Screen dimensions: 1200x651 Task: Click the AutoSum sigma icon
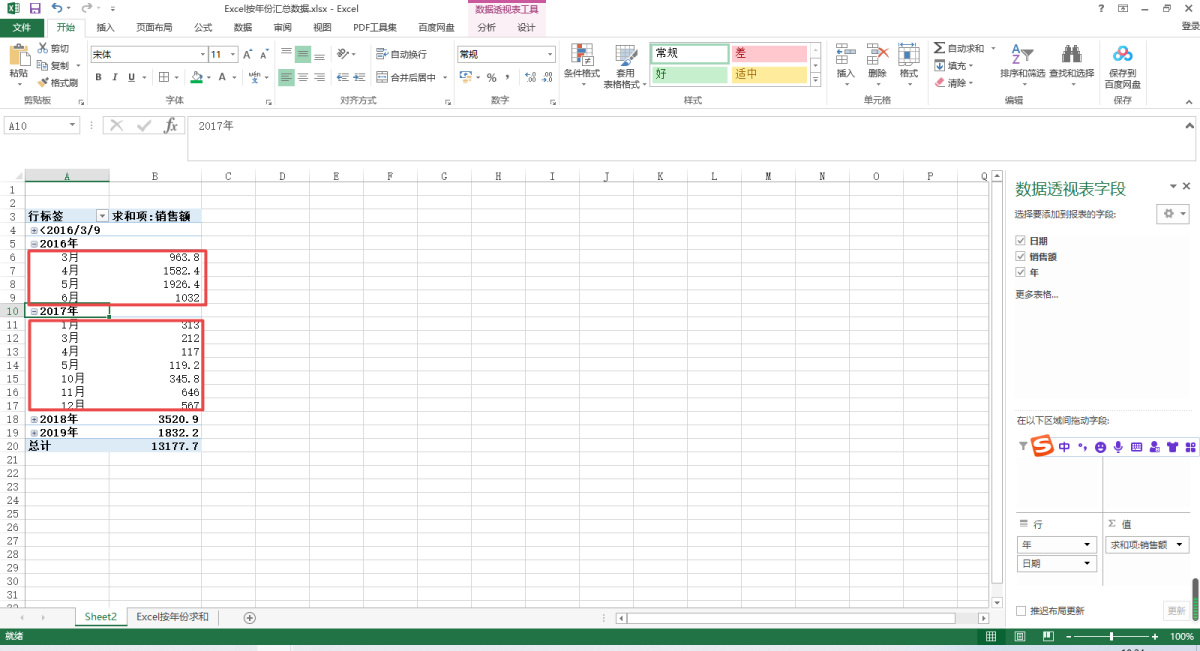coord(939,48)
